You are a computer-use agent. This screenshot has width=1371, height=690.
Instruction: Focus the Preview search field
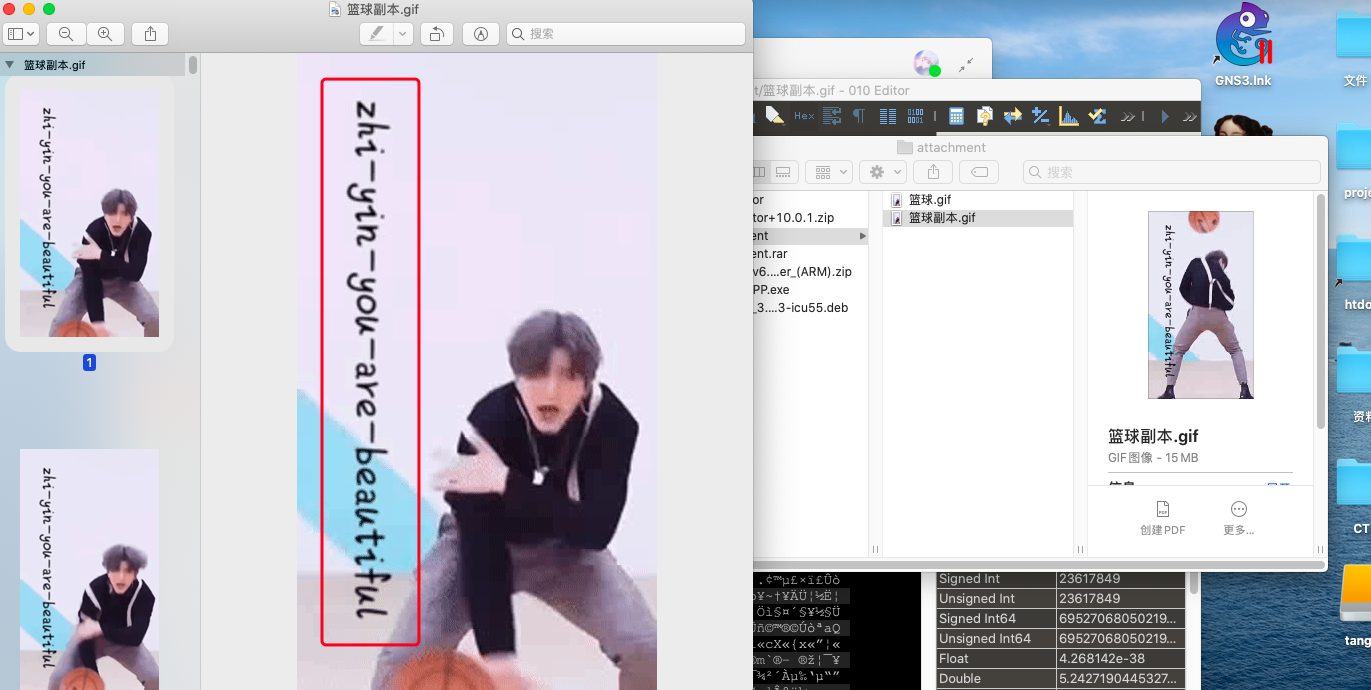point(626,34)
